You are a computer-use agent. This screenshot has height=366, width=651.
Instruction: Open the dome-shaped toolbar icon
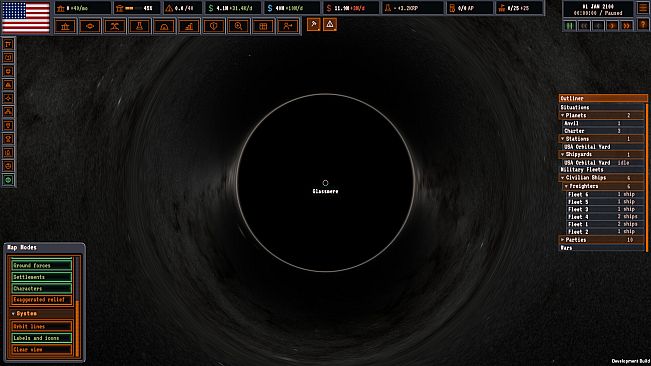tap(164, 26)
